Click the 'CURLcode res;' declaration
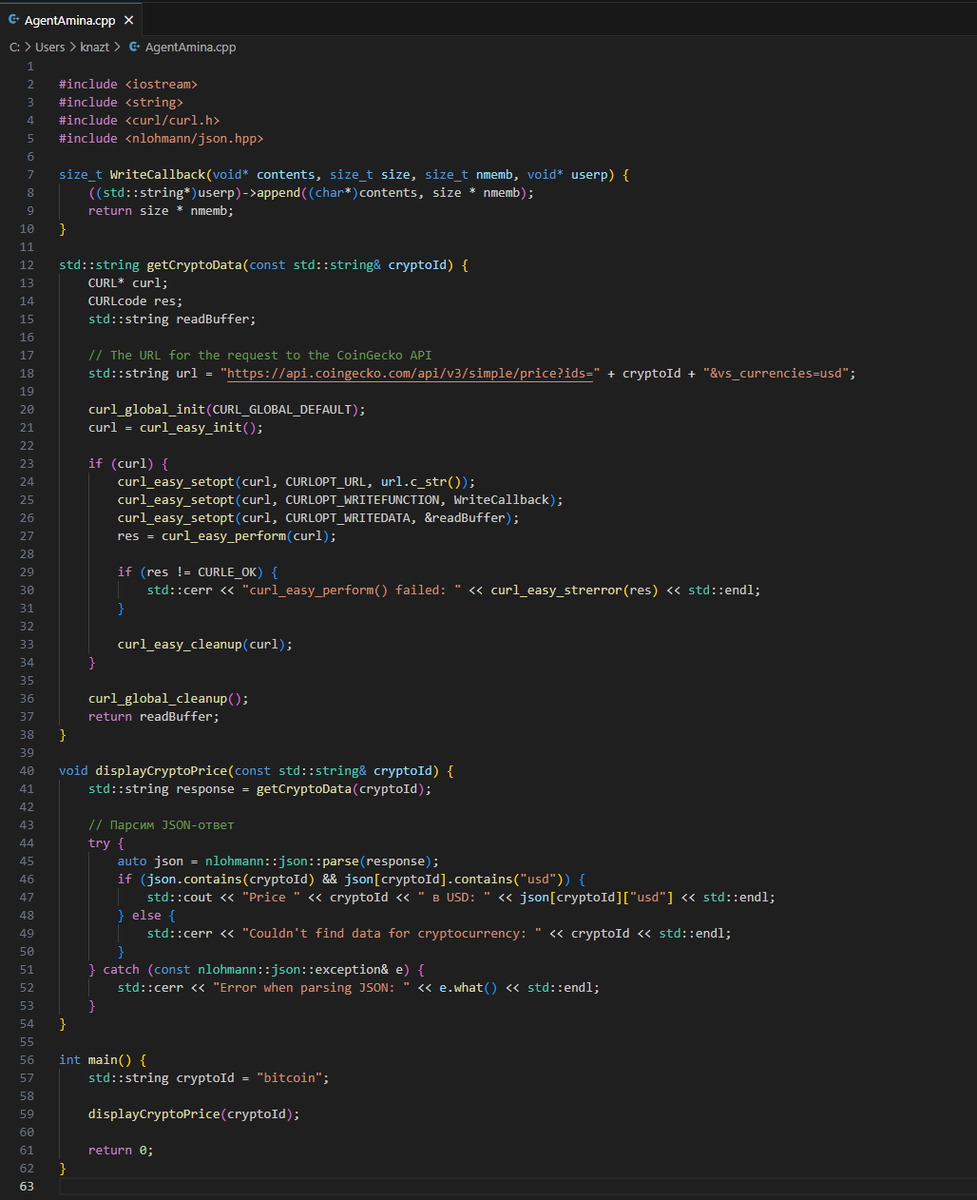This screenshot has width=977, height=1200. coord(135,301)
